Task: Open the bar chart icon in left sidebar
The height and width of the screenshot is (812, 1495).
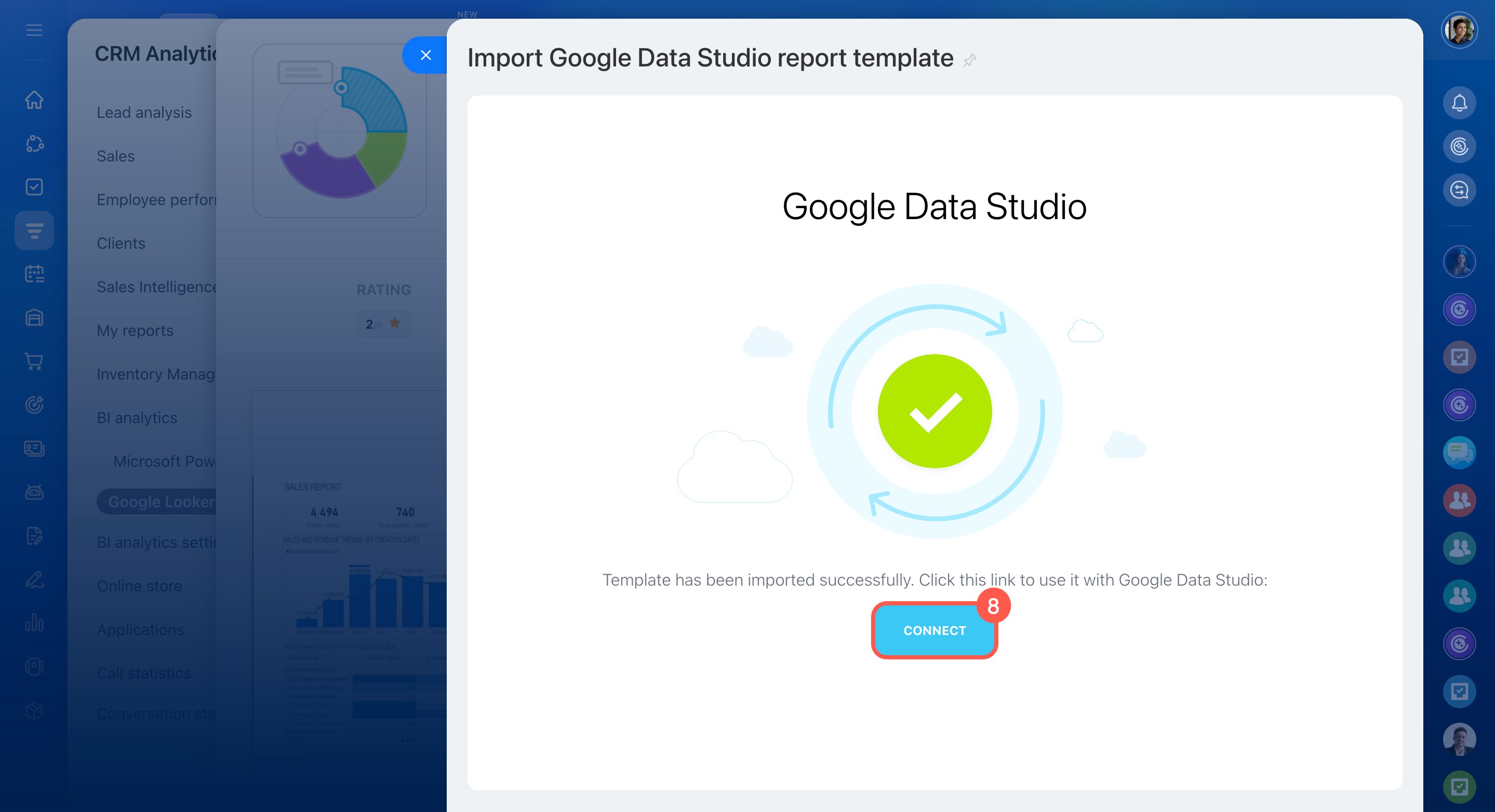Action: coord(34,623)
